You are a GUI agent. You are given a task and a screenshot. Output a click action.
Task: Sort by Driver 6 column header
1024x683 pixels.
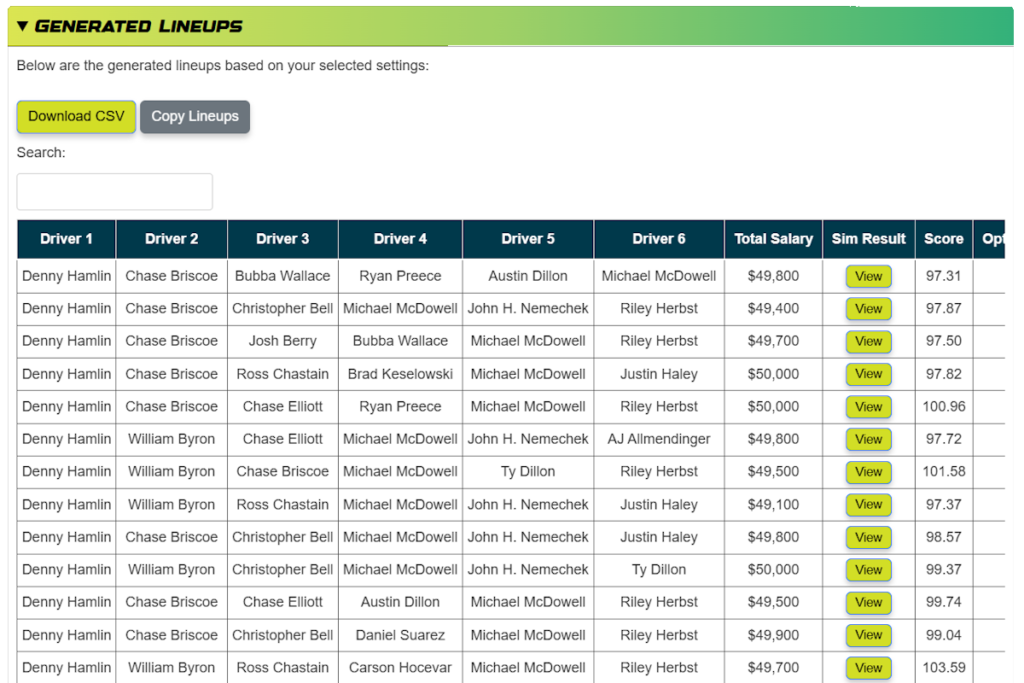coord(659,239)
